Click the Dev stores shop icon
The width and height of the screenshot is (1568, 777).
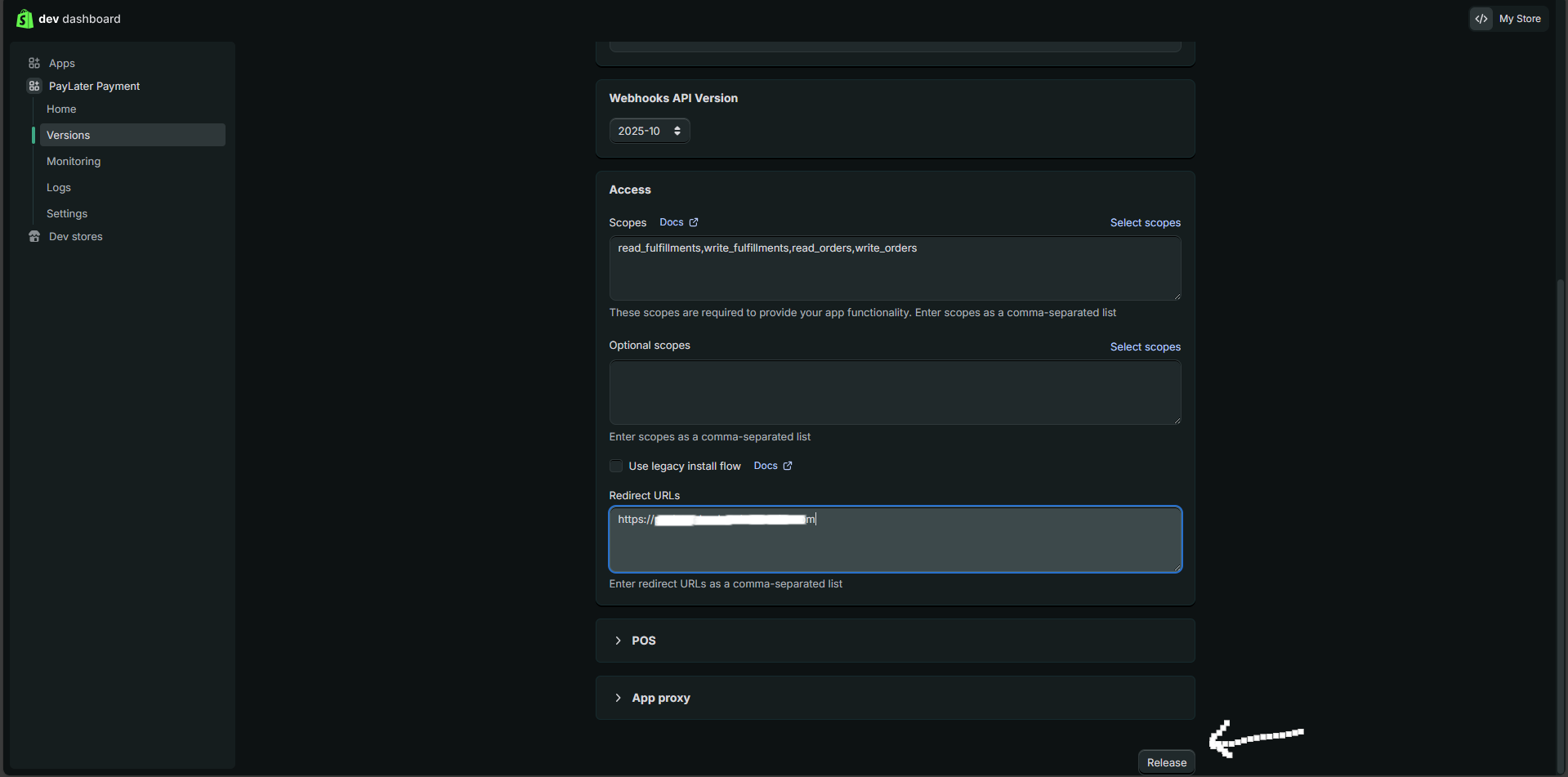click(34, 236)
